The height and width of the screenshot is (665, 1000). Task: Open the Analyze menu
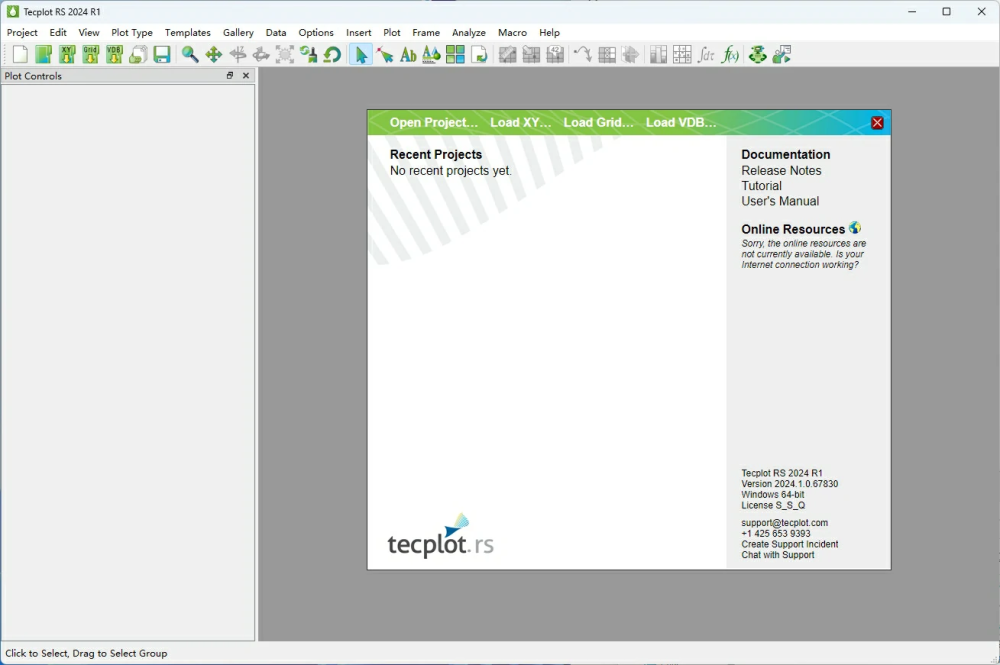(469, 33)
